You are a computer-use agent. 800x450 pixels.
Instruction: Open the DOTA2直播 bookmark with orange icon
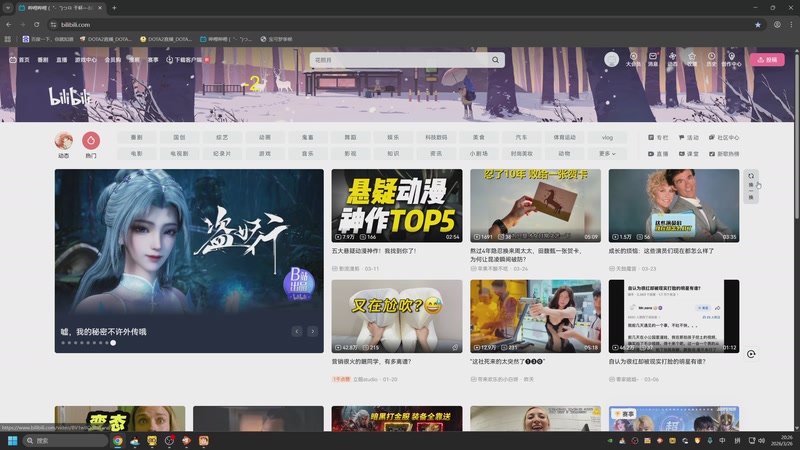click(106, 39)
